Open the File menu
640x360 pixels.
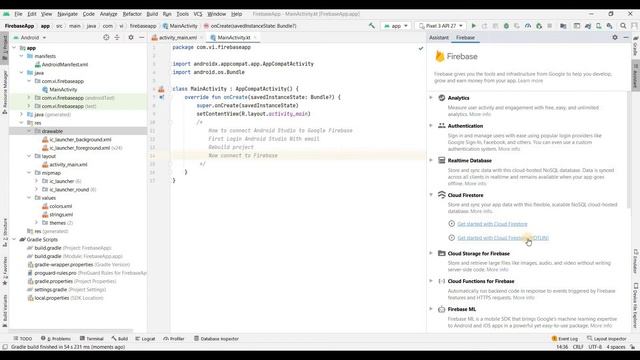[18, 14]
